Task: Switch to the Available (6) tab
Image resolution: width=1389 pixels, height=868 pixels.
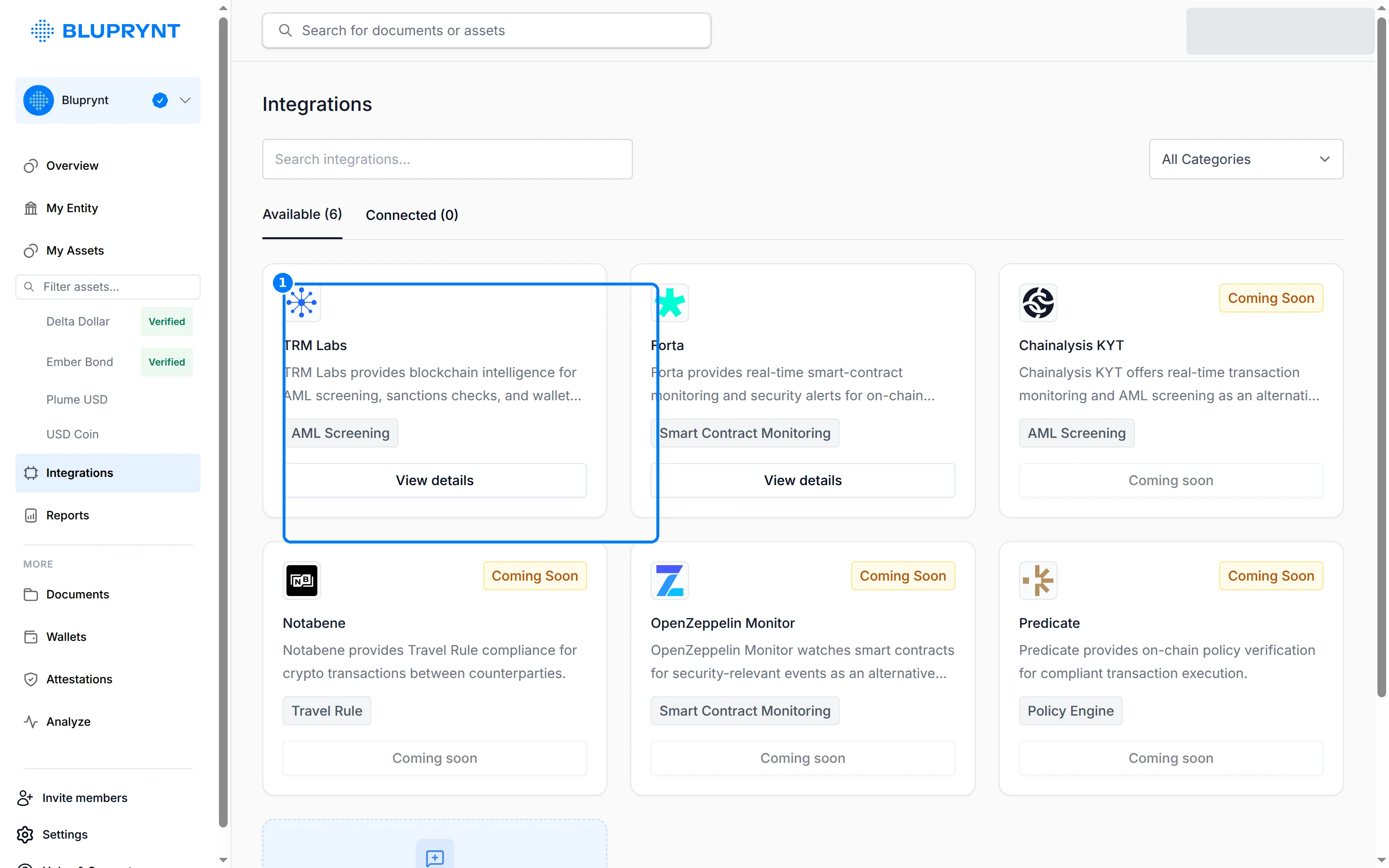Action: pos(302,215)
